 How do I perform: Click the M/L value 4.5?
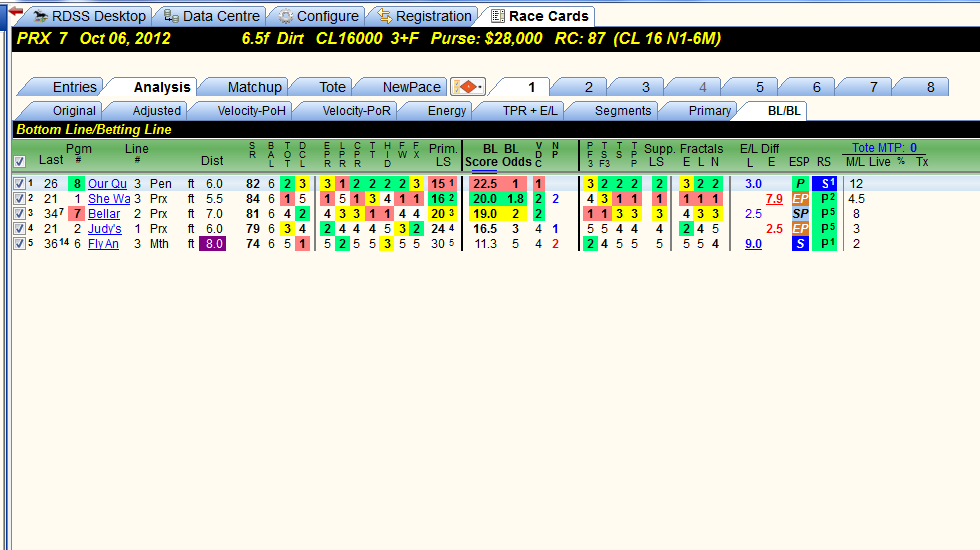[856, 199]
